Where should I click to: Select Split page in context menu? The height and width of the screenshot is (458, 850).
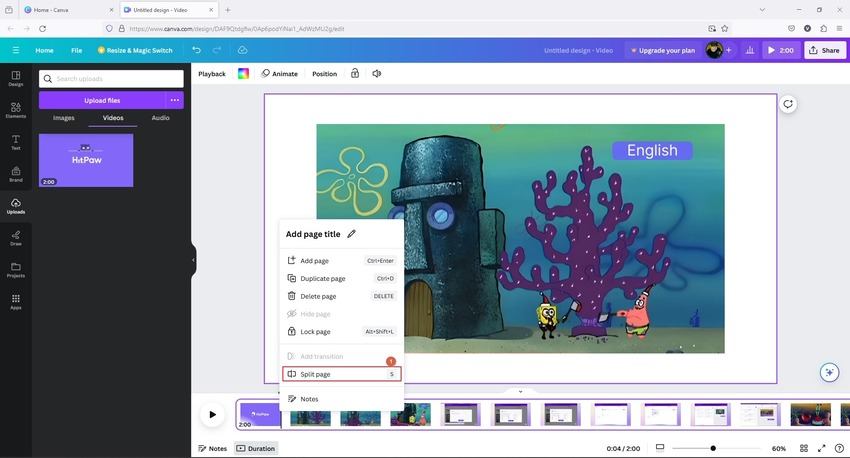342,374
